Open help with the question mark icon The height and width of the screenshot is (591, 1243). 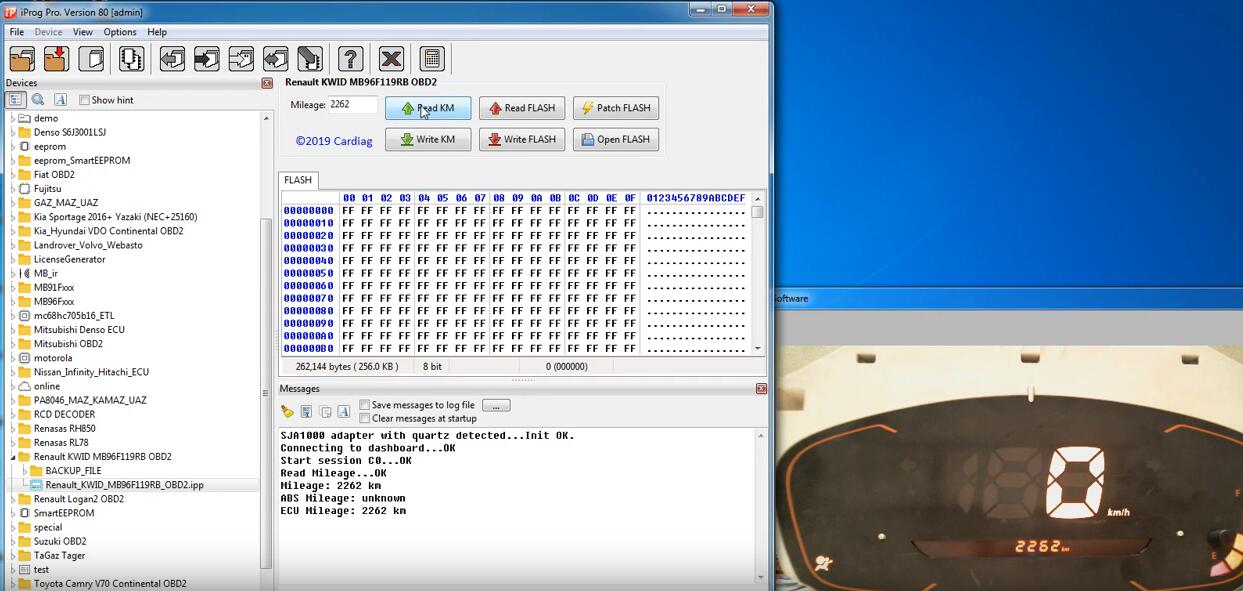tap(350, 59)
